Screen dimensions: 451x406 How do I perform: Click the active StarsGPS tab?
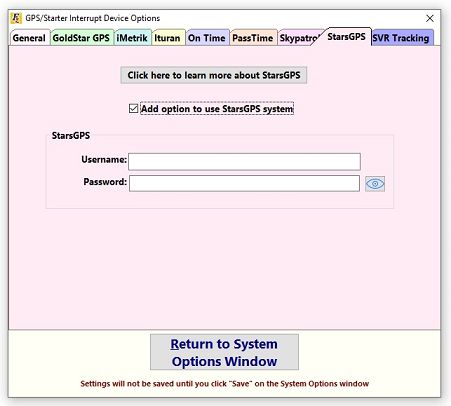[346, 37]
